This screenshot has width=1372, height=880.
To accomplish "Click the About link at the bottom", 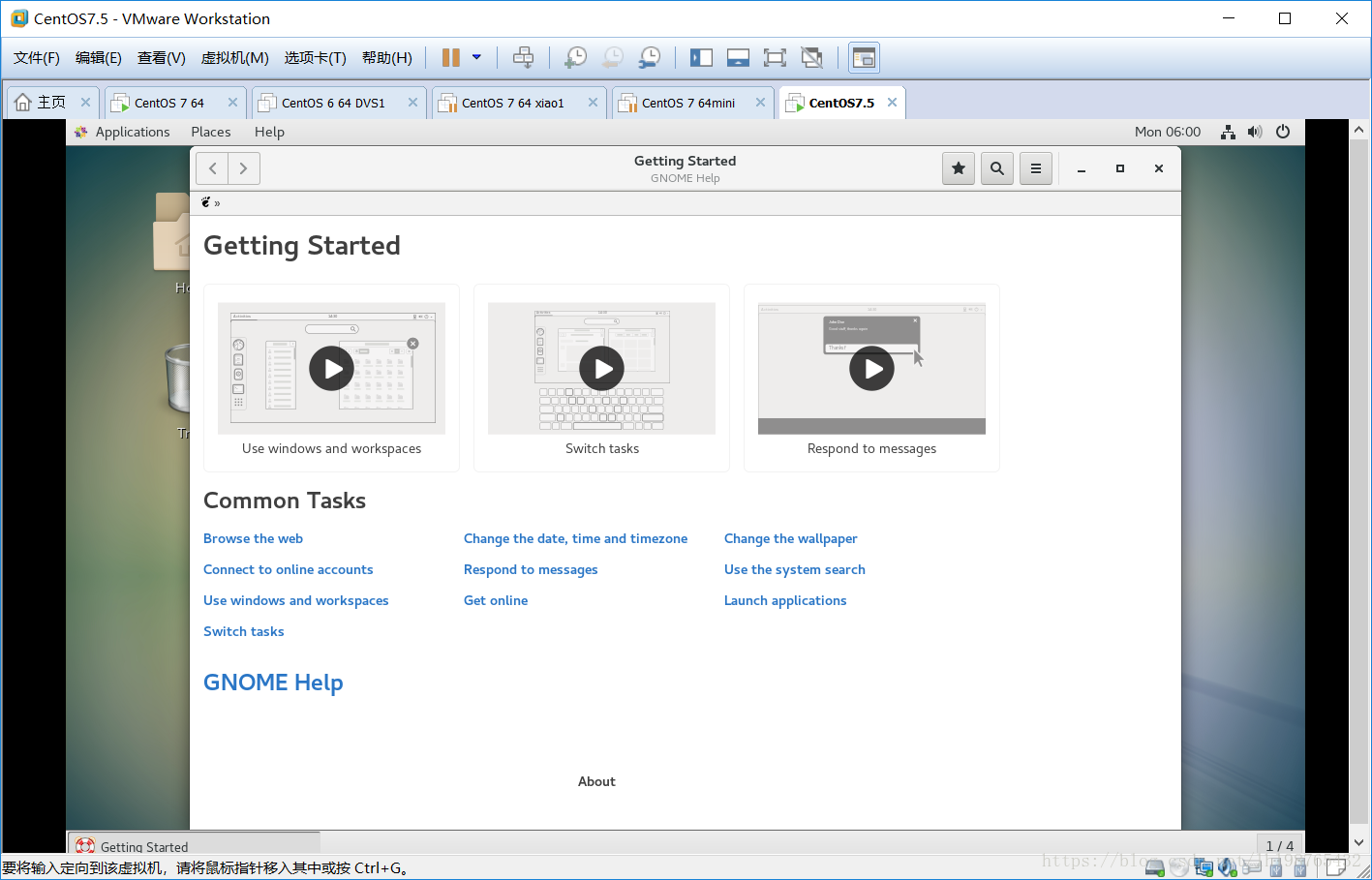I will pos(596,782).
